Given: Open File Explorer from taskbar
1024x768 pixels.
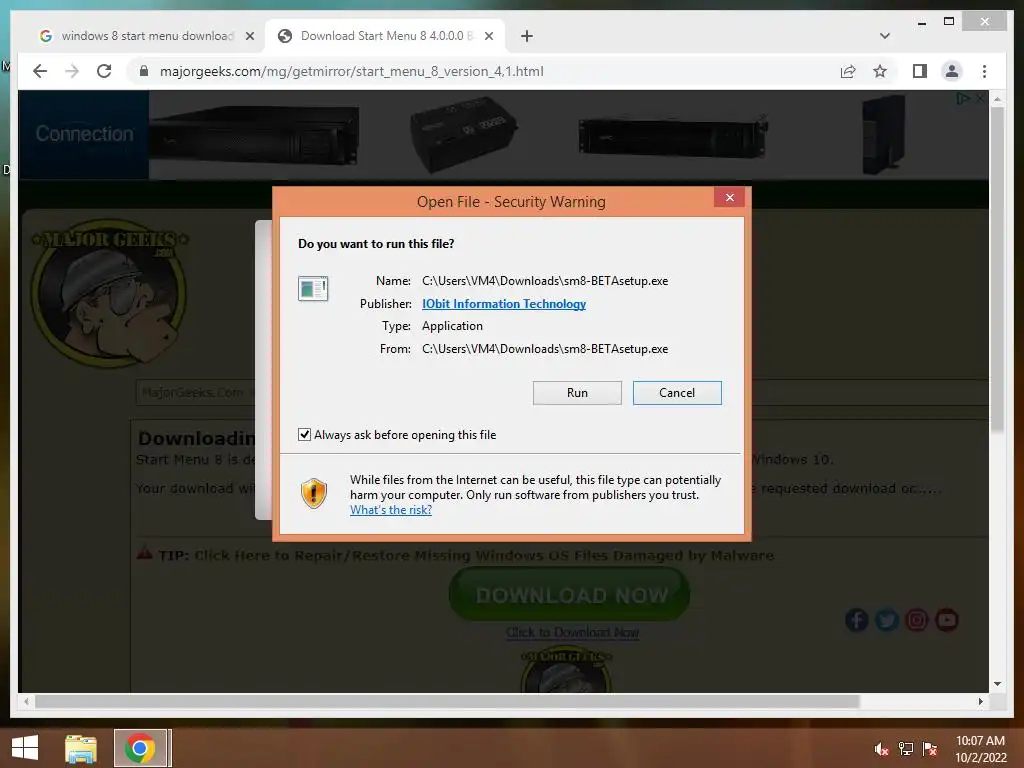Looking at the screenshot, I should pos(81,748).
